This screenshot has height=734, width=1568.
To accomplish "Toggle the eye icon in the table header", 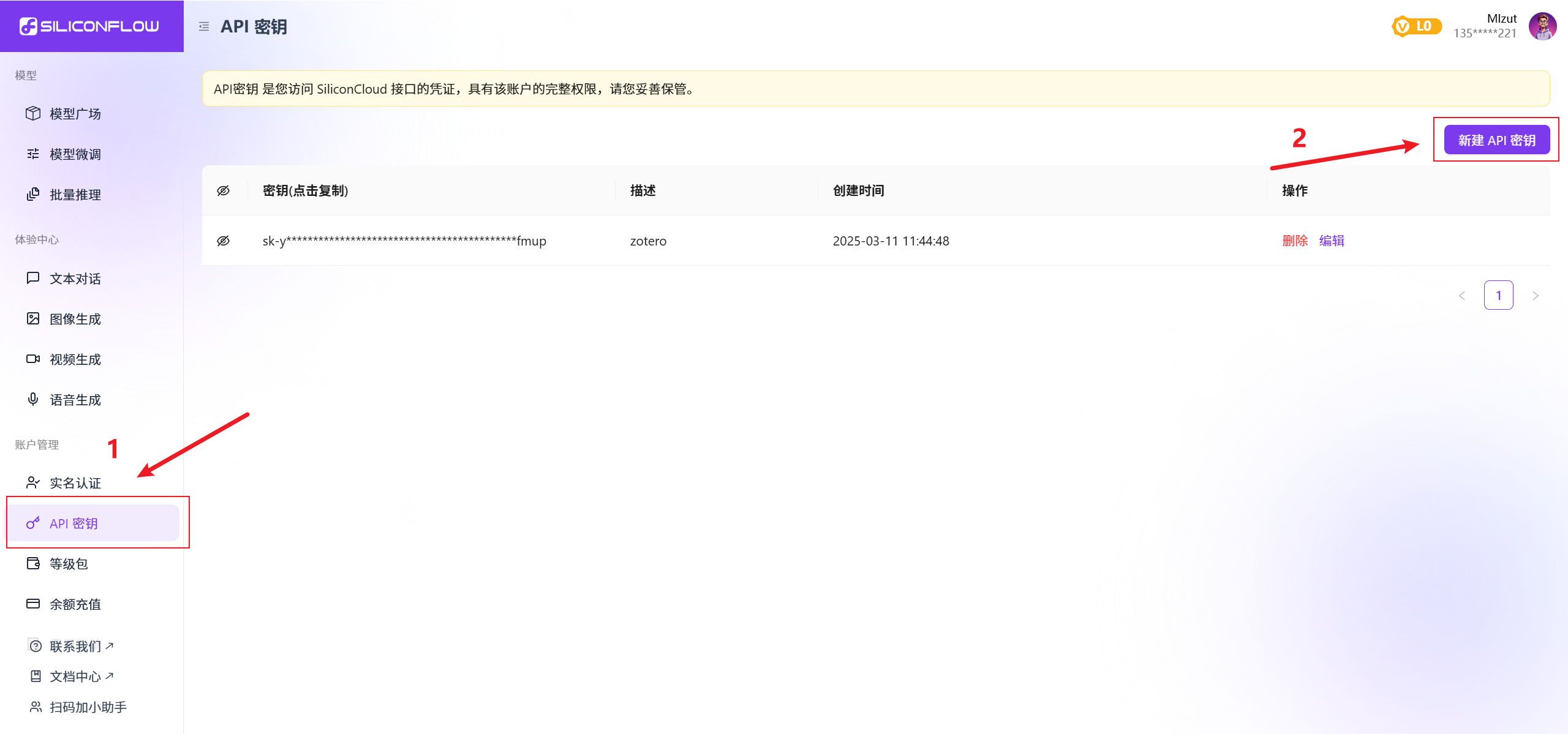I will click(x=224, y=190).
